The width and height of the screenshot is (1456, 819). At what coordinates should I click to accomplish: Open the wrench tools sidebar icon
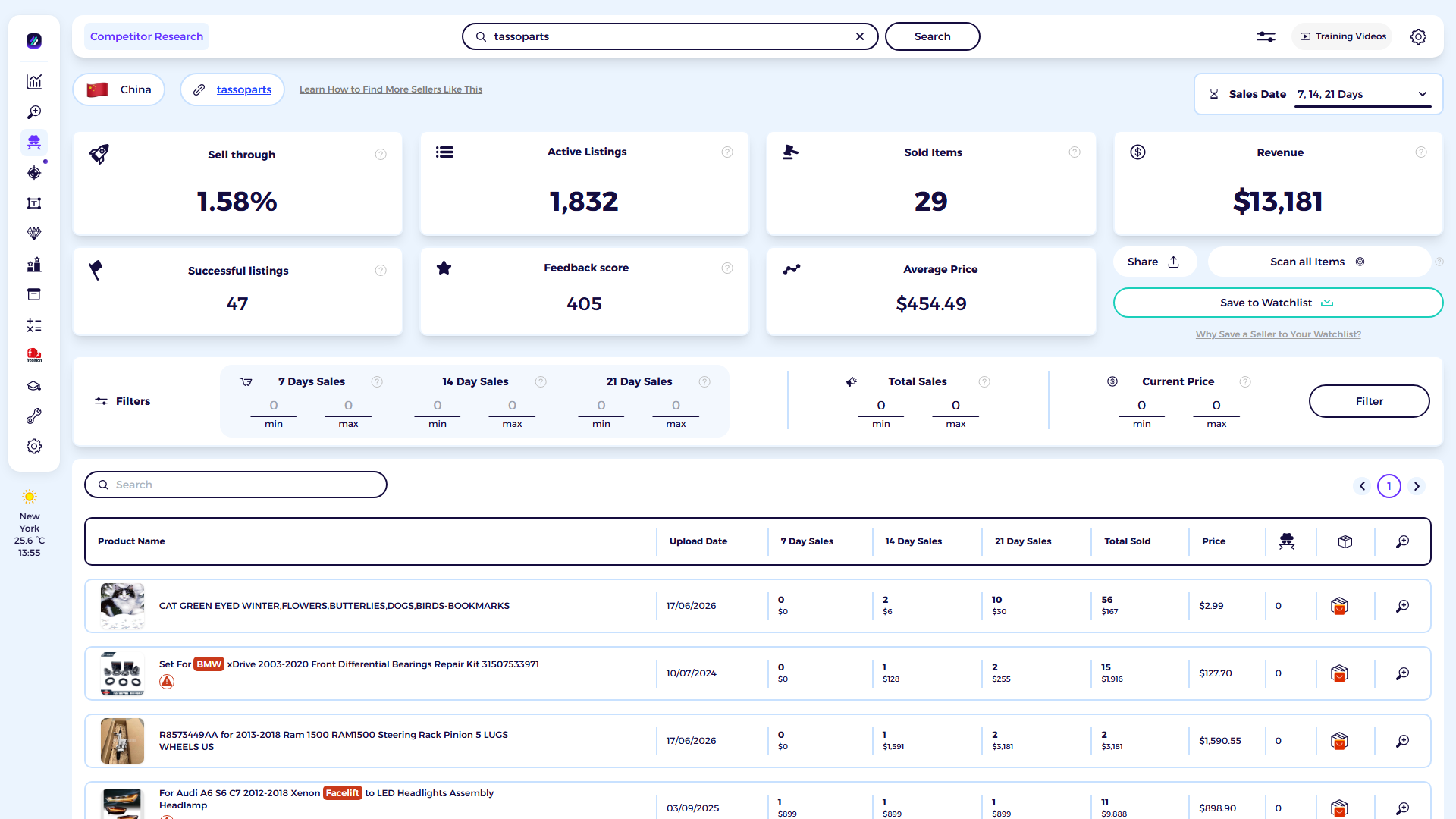point(34,416)
